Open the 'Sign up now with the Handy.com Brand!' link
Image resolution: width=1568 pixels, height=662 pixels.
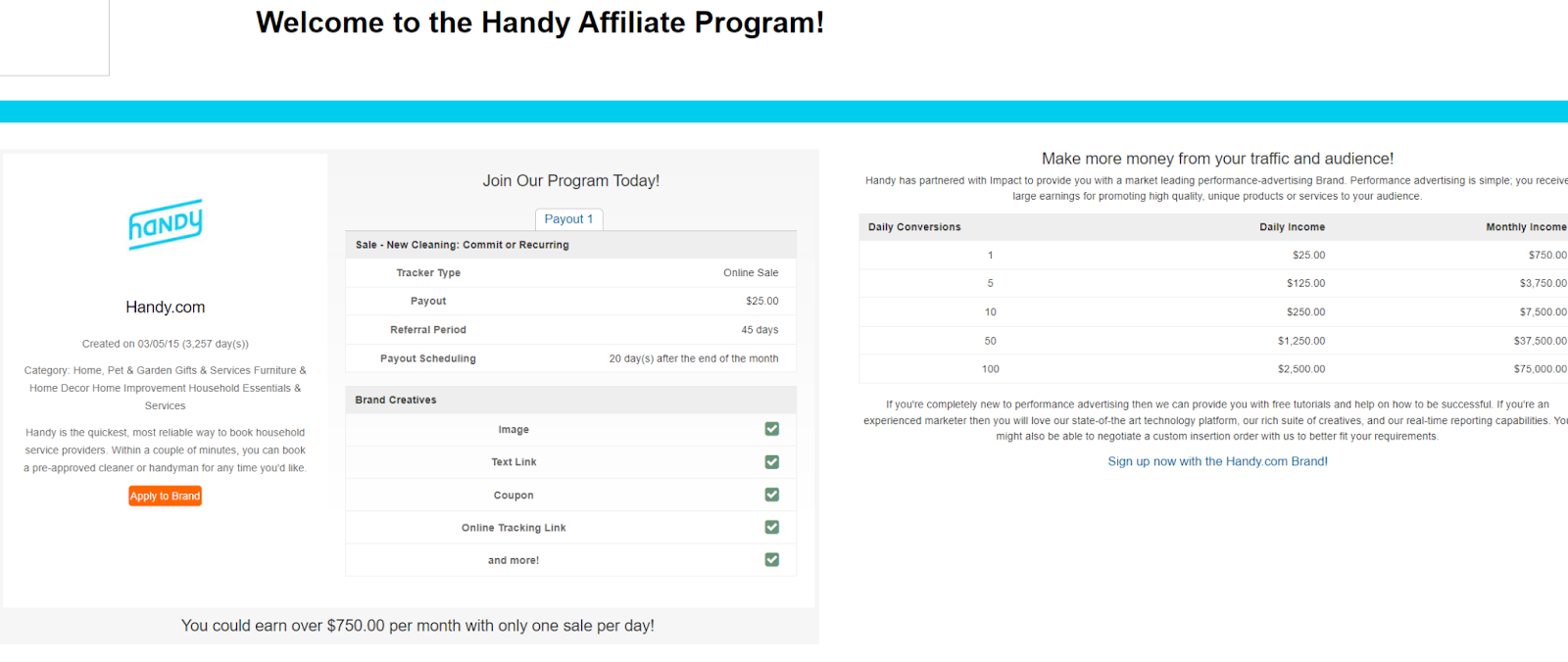tap(1217, 461)
